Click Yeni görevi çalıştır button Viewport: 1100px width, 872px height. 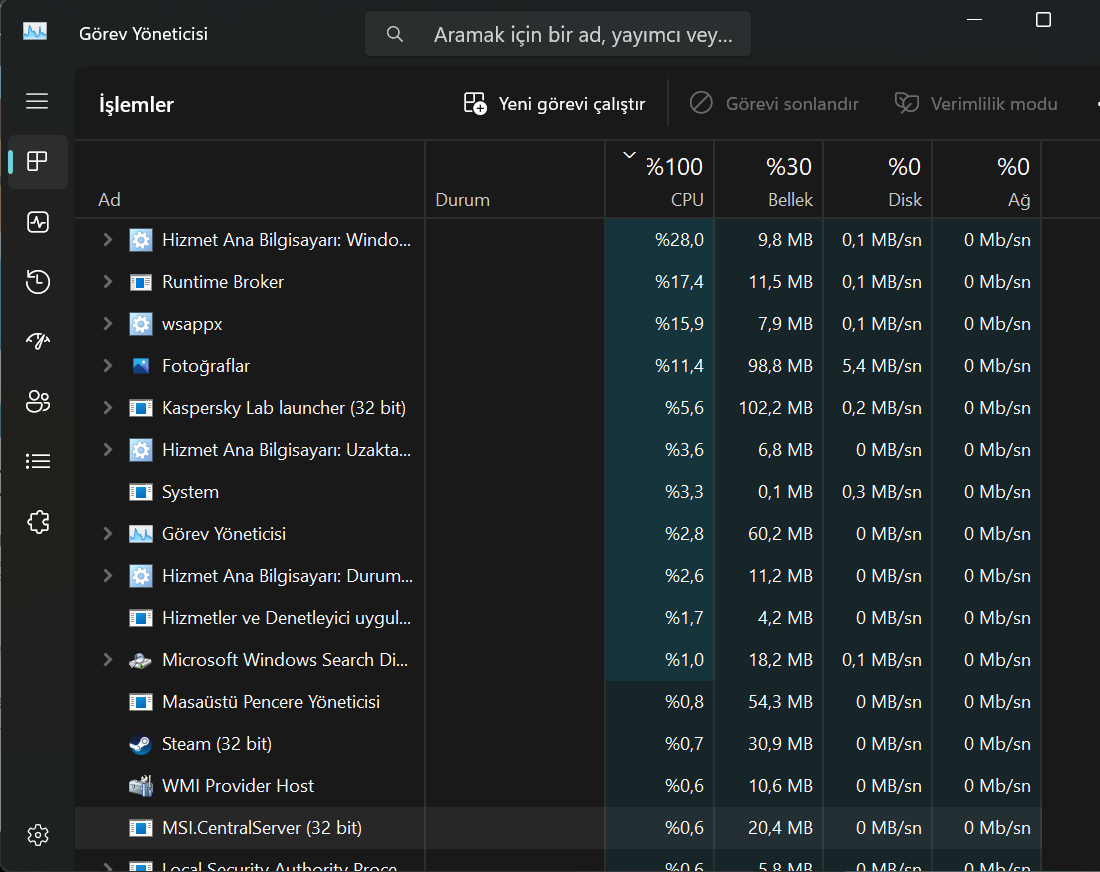coord(554,104)
